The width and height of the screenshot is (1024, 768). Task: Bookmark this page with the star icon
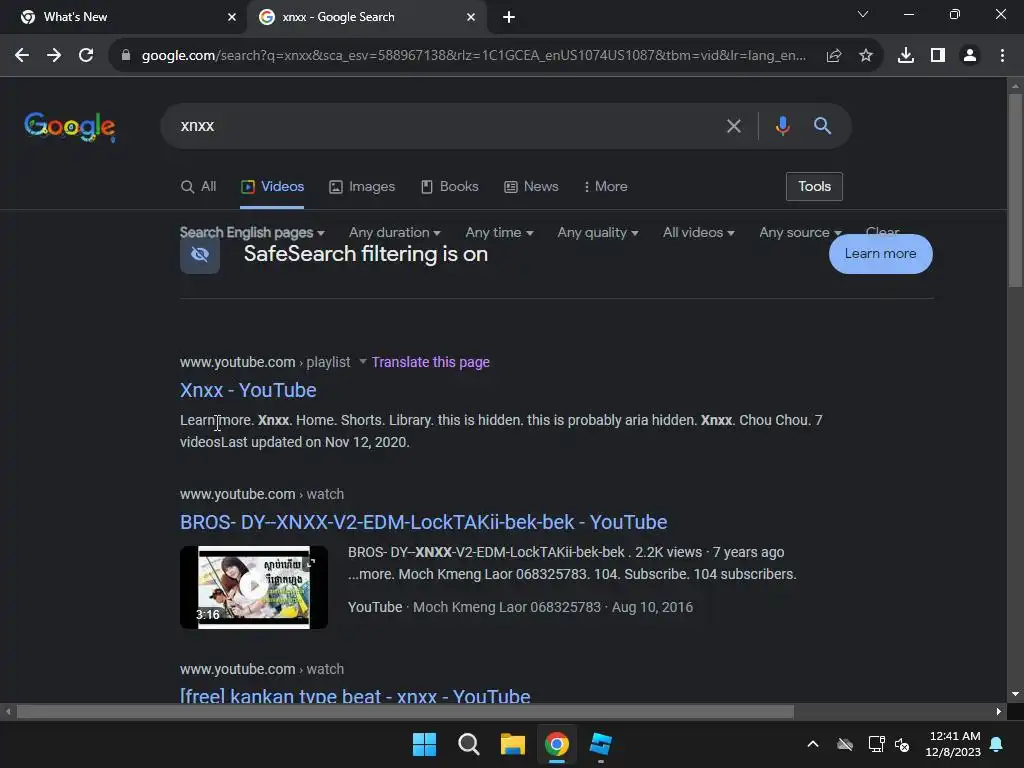tap(866, 56)
